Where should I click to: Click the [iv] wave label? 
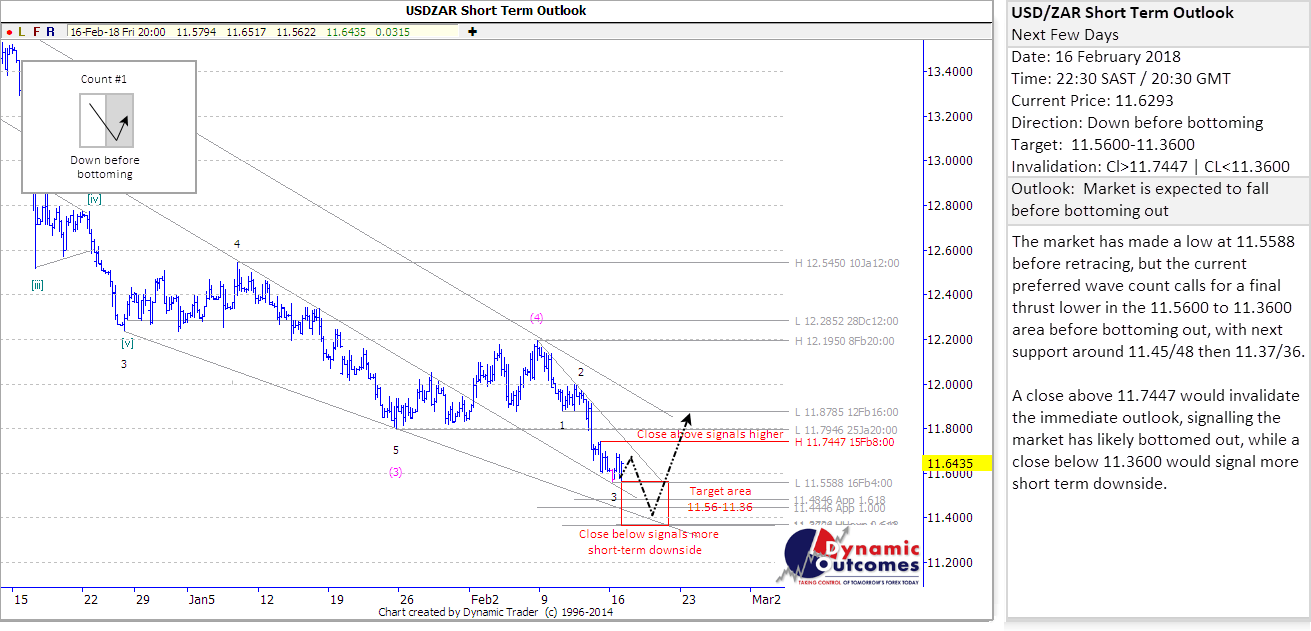[x=94, y=200]
